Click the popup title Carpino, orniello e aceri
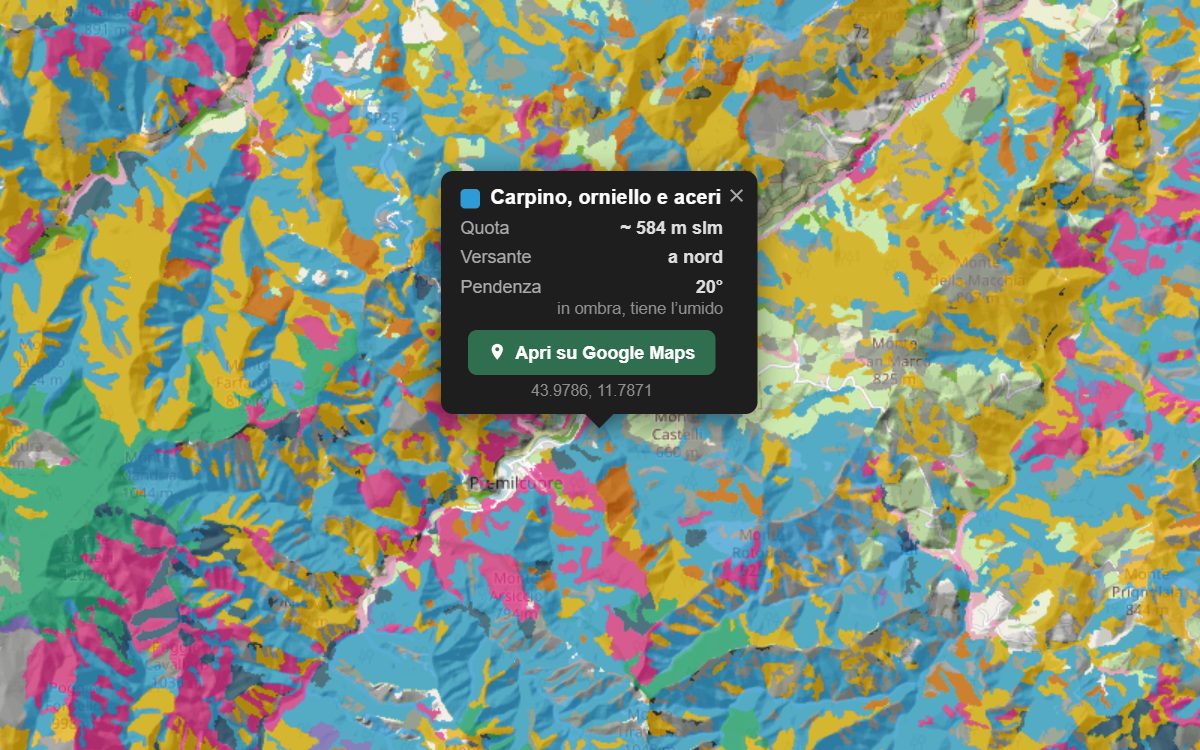Screen dimensions: 1200x750 click(x=606, y=198)
